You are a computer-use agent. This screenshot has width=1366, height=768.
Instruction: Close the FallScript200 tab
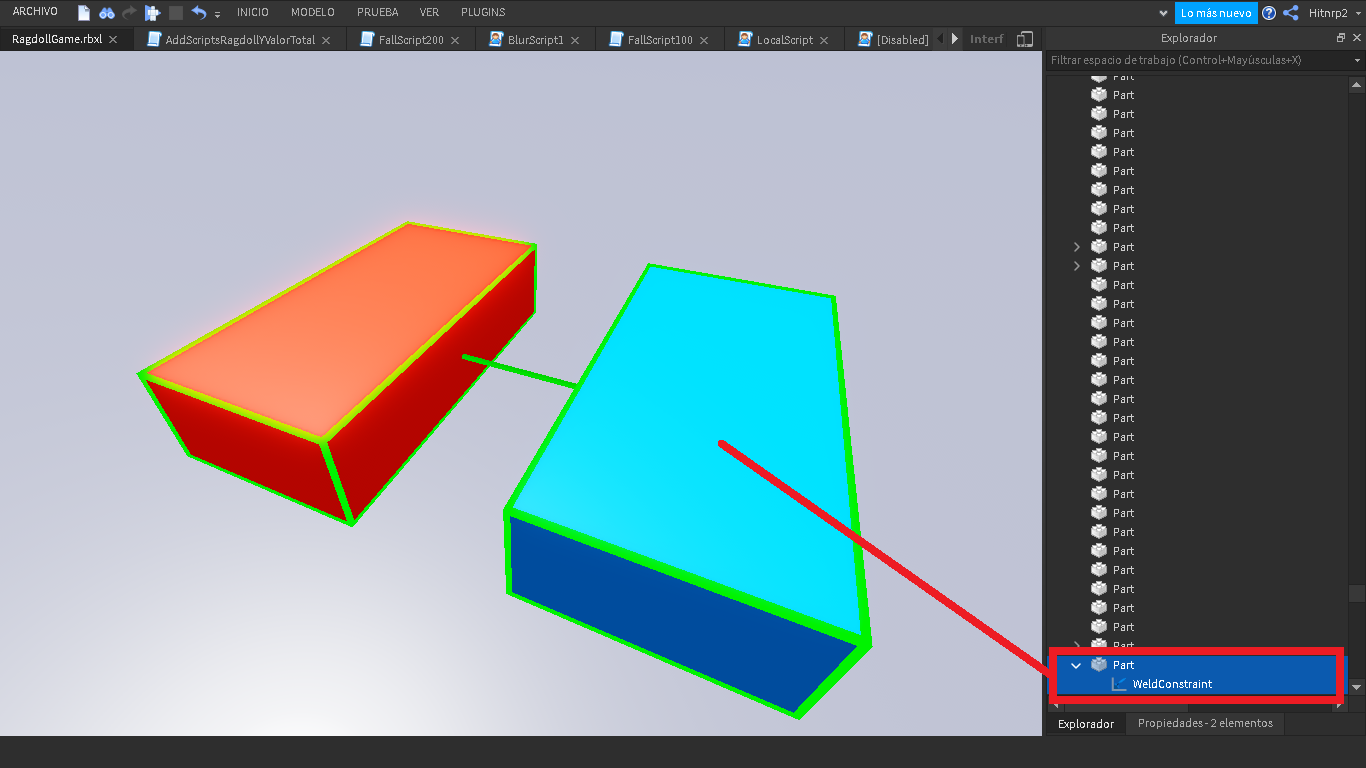[455, 40]
